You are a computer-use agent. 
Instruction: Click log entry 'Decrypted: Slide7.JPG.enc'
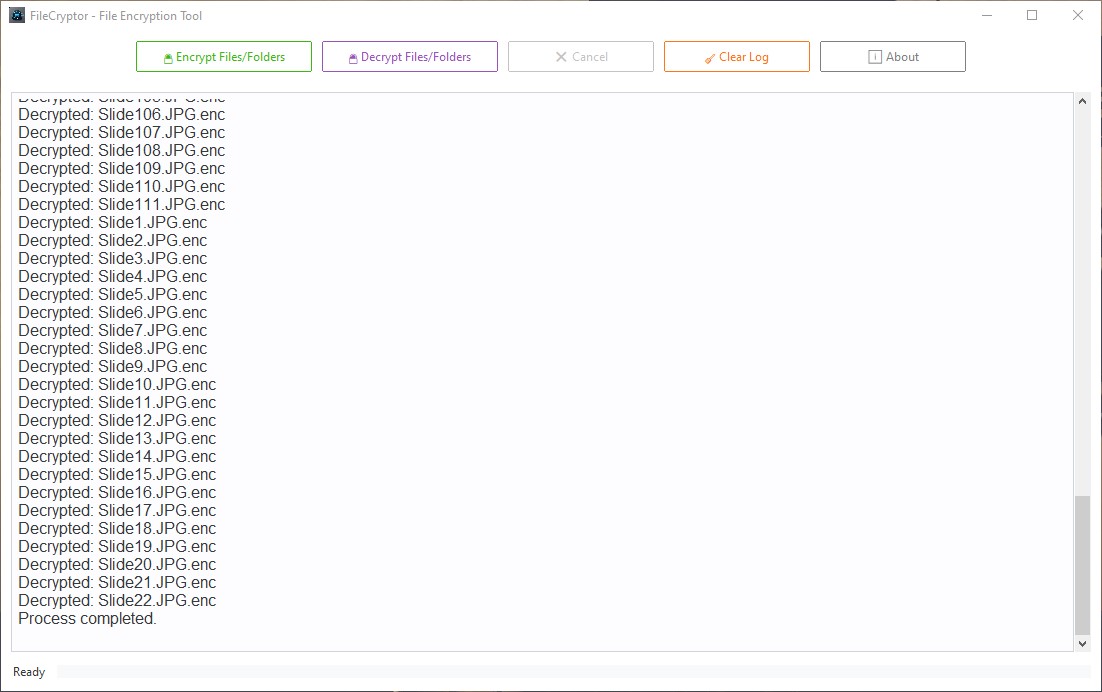click(112, 331)
